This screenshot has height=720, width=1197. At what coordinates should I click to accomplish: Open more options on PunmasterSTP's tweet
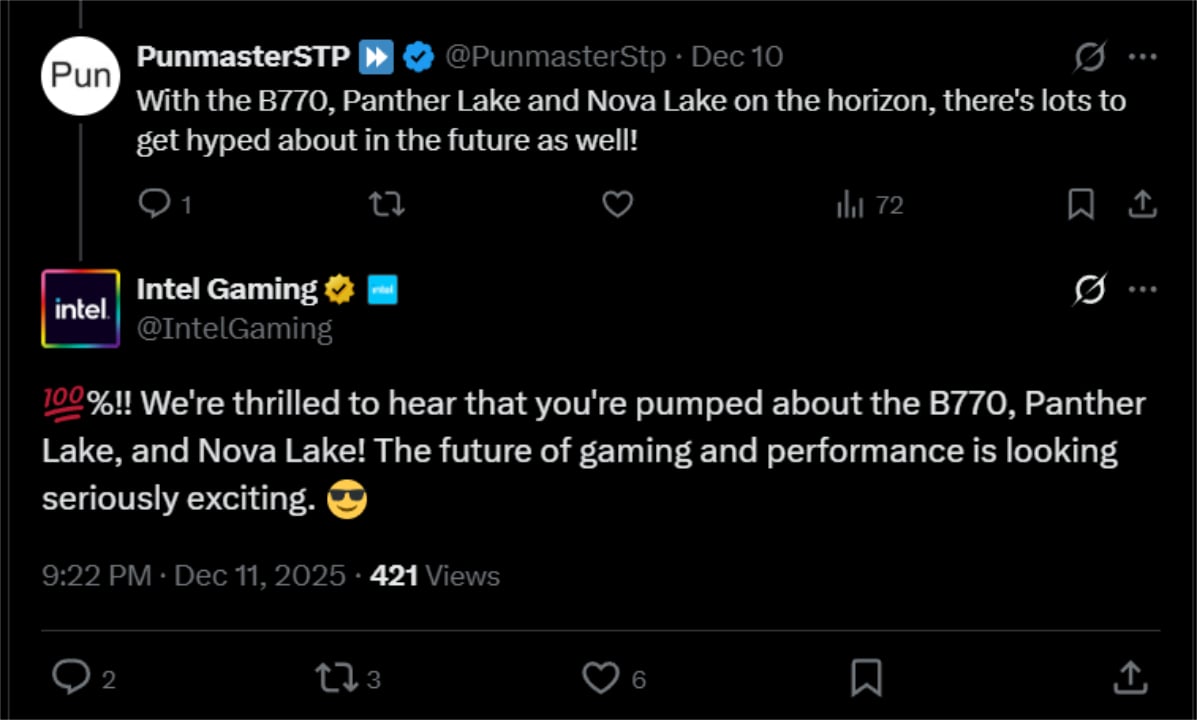pos(1143,57)
